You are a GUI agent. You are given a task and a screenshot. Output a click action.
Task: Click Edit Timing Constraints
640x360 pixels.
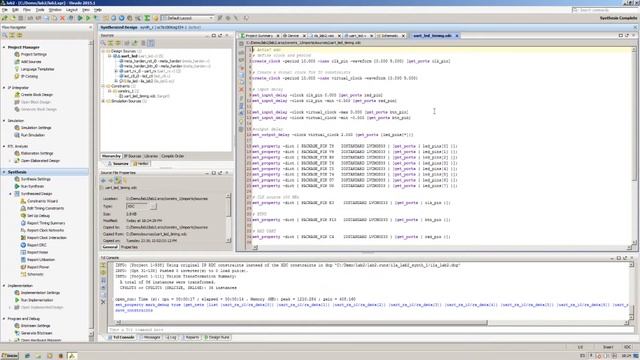coord(45,209)
